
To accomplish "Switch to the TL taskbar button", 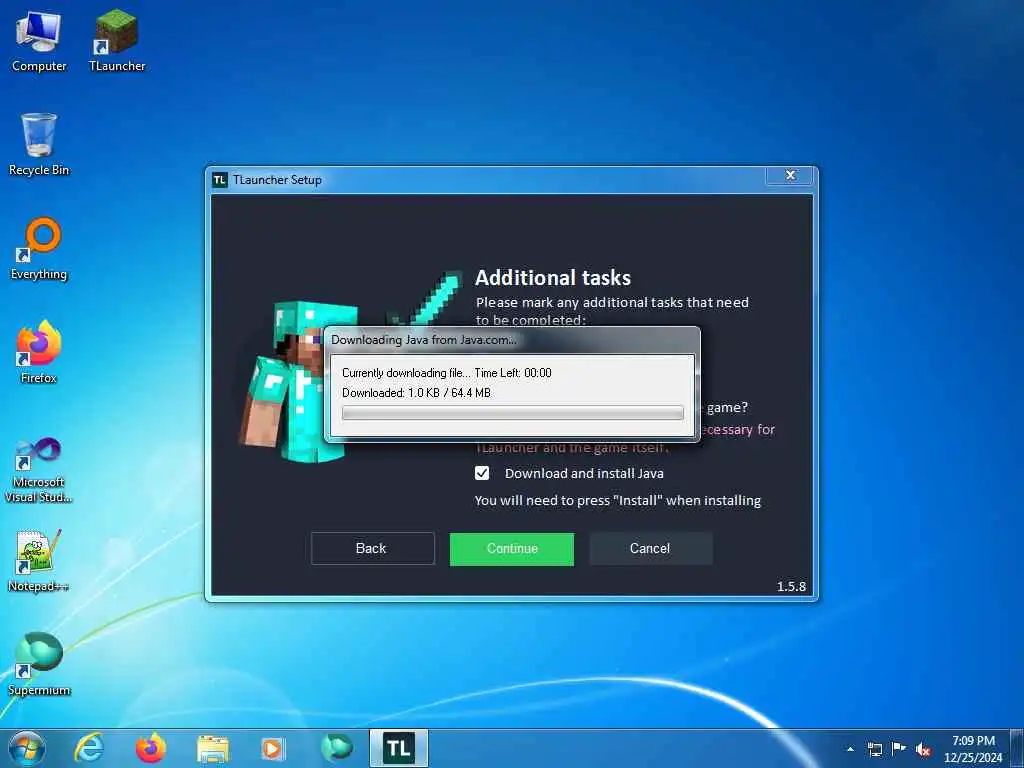I will pos(398,748).
